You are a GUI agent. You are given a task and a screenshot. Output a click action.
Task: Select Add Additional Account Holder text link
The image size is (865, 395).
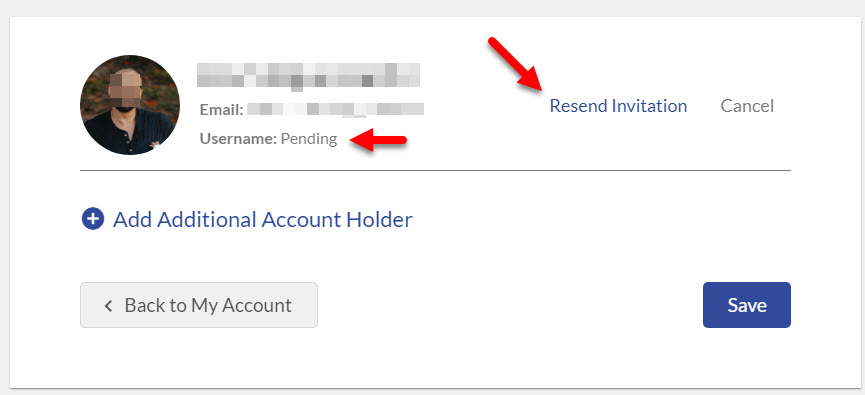(263, 220)
